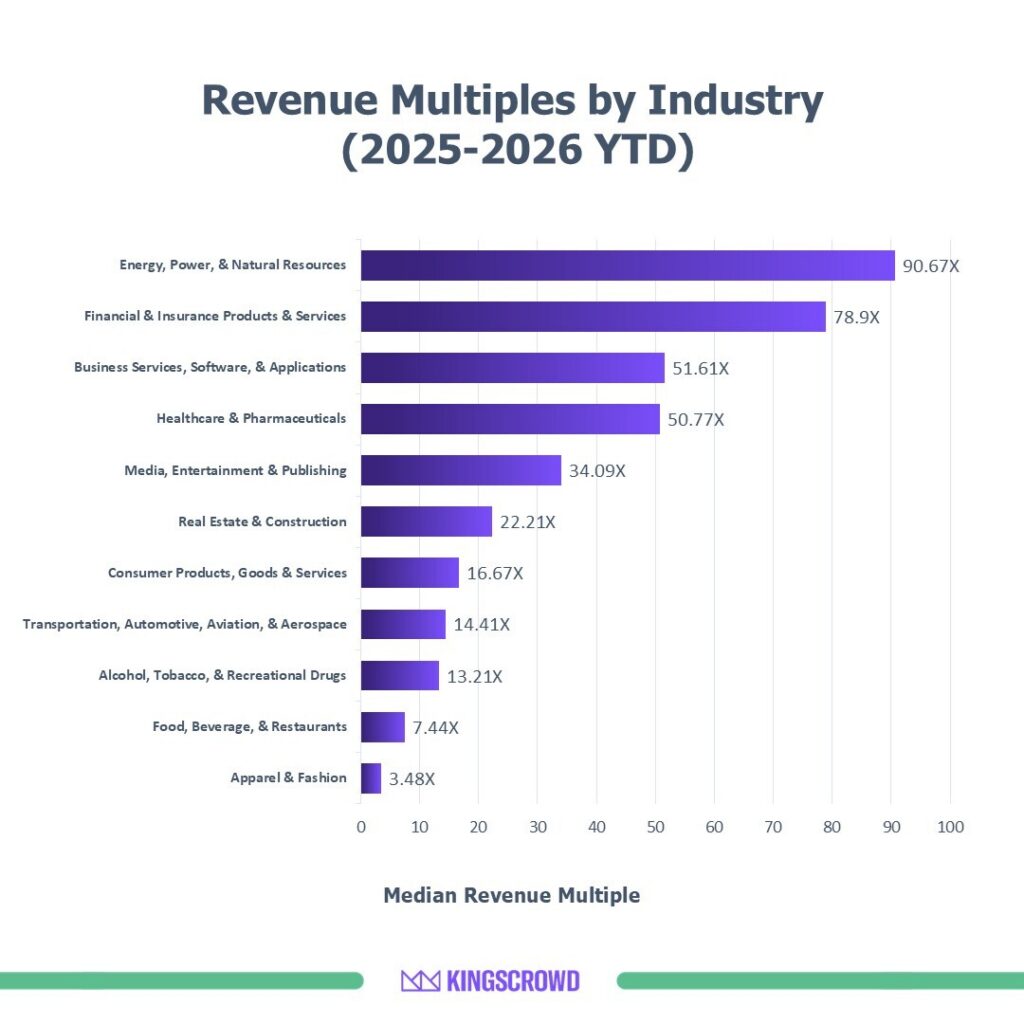Click the 'Transportation, Automotive, Aviation, & Aerospace' label
The width and height of the screenshot is (1024, 1024).
(x=184, y=624)
